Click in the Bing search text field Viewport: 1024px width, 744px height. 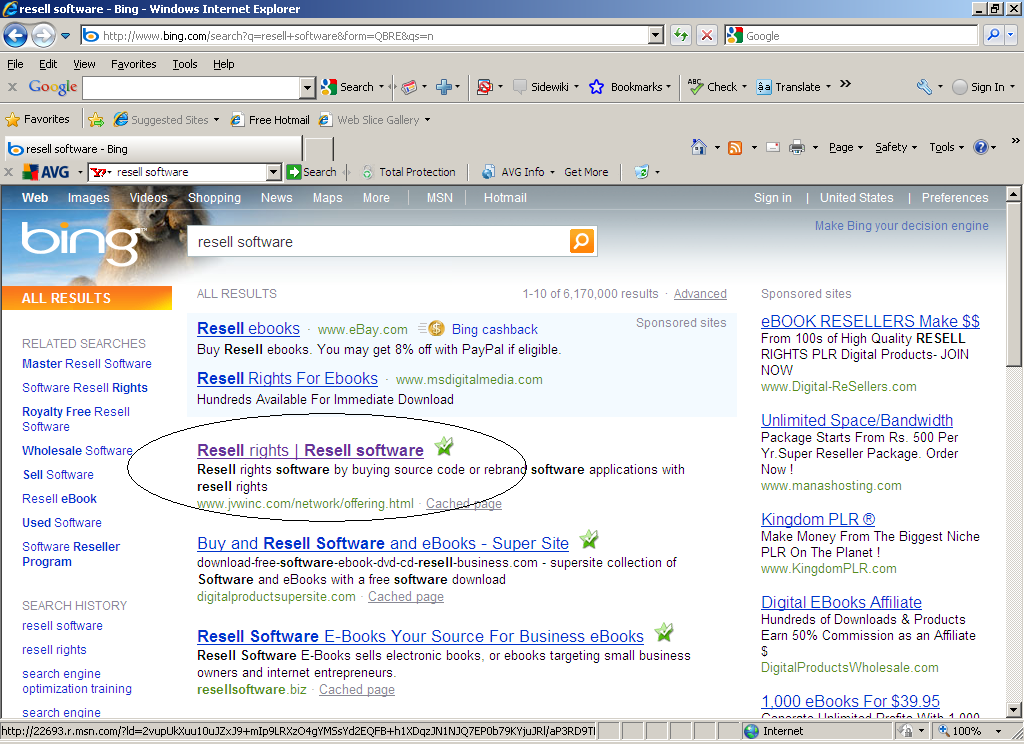point(378,242)
